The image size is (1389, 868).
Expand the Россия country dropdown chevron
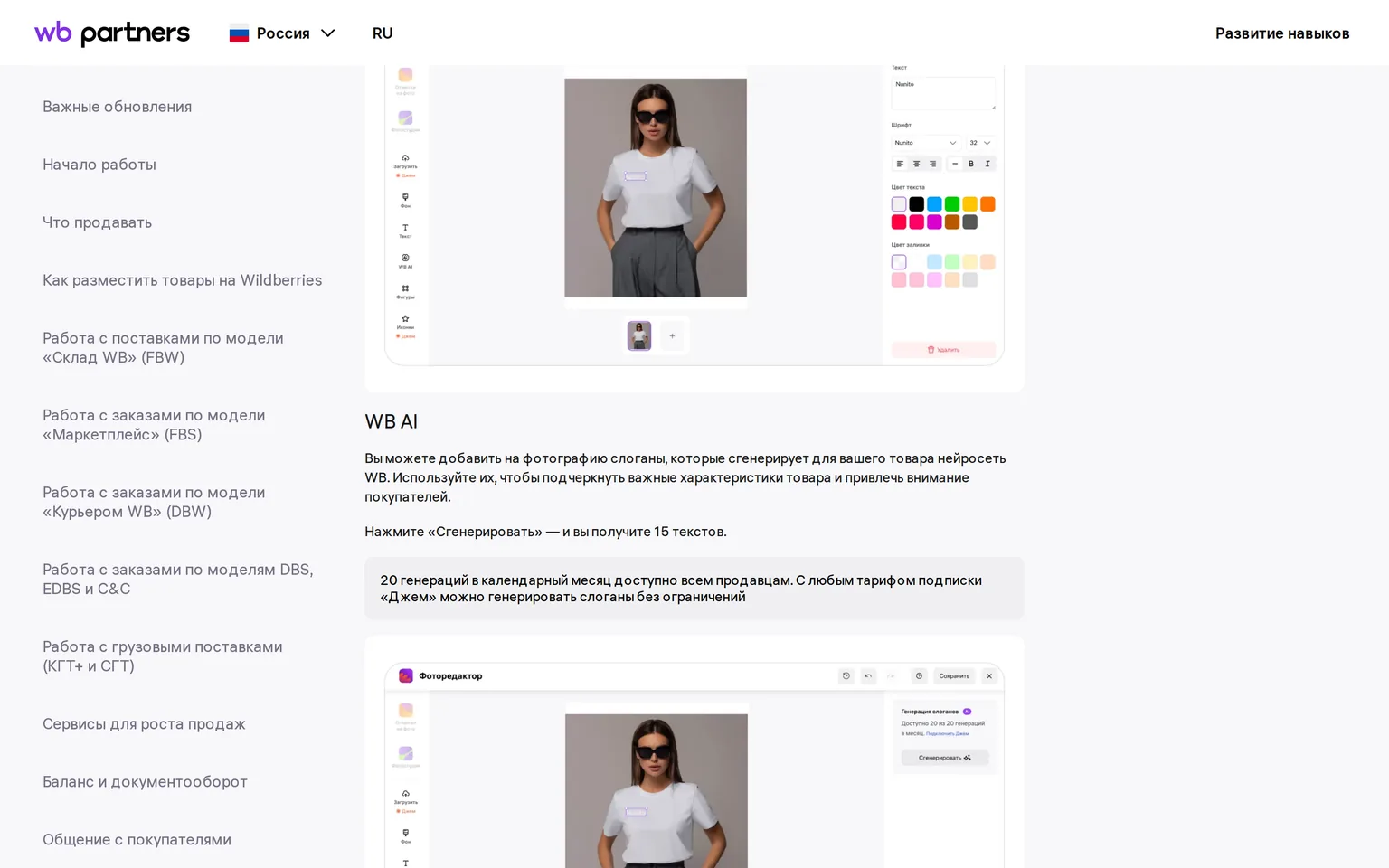click(328, 33)
